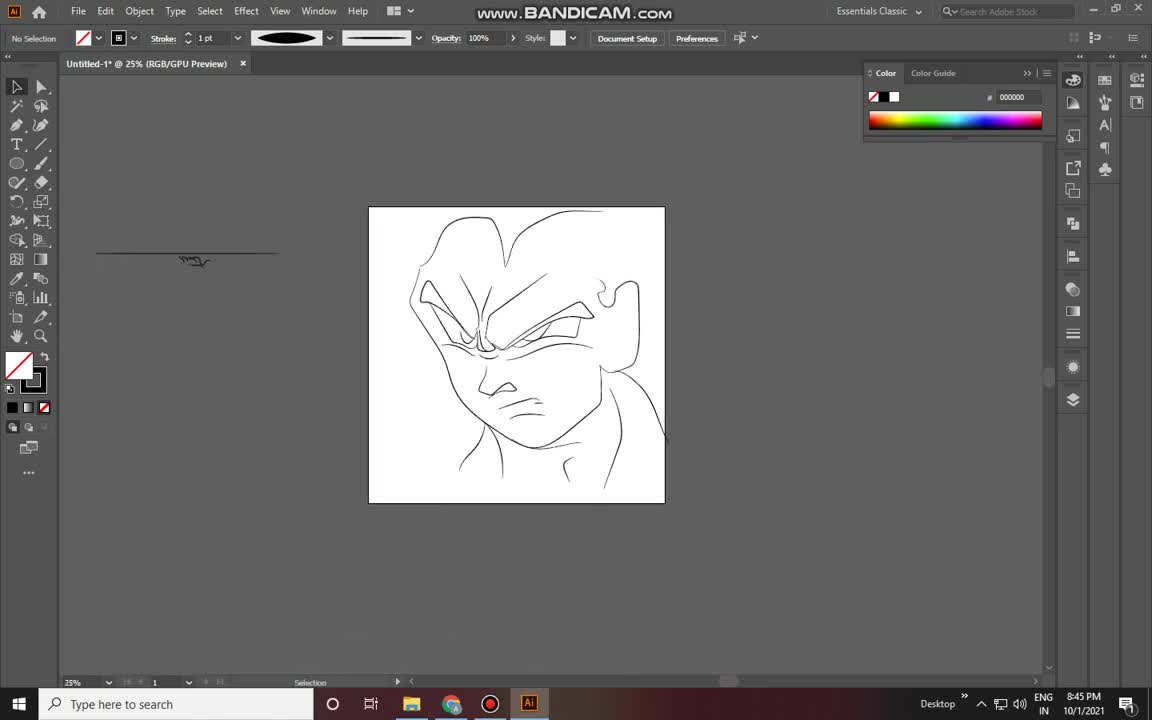Open the stroke color dropdown in control bar
1152x720 pixels.
pyautogui.click(x=134, y=38)
